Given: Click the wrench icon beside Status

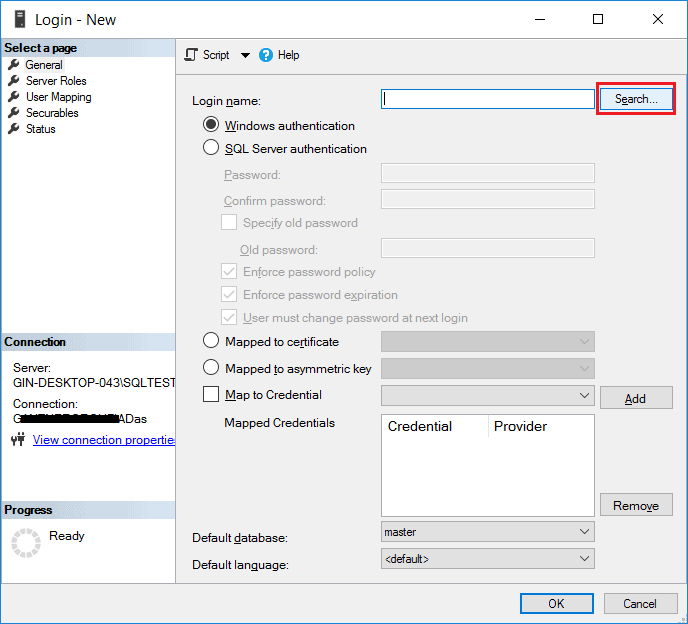Looking at the screenshot, I should pos(14,129).
